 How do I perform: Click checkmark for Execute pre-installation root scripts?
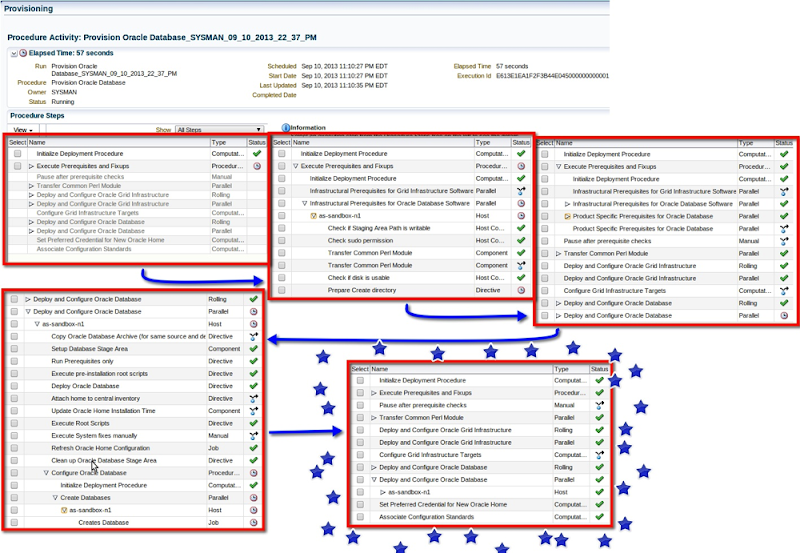254,373
